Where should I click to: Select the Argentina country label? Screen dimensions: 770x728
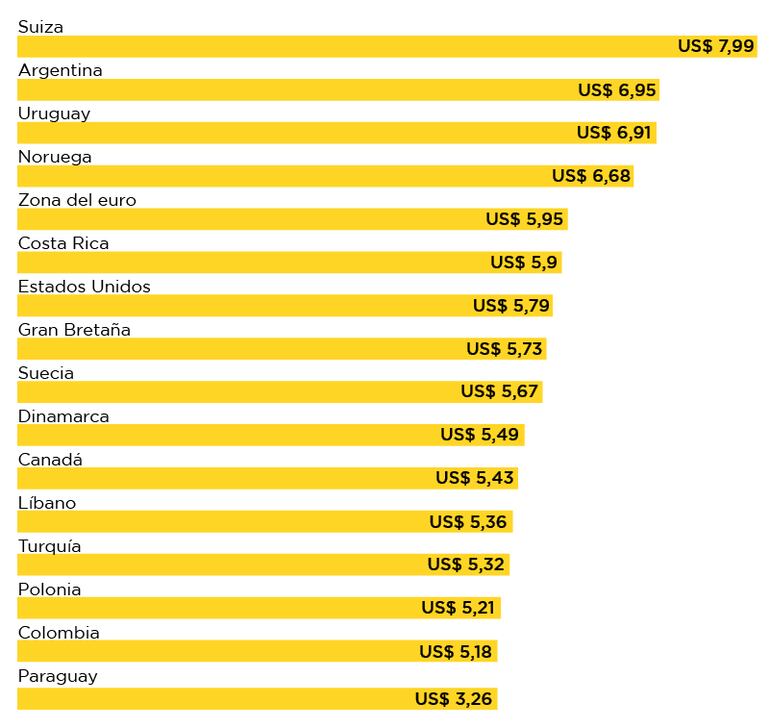click(60, 70)
